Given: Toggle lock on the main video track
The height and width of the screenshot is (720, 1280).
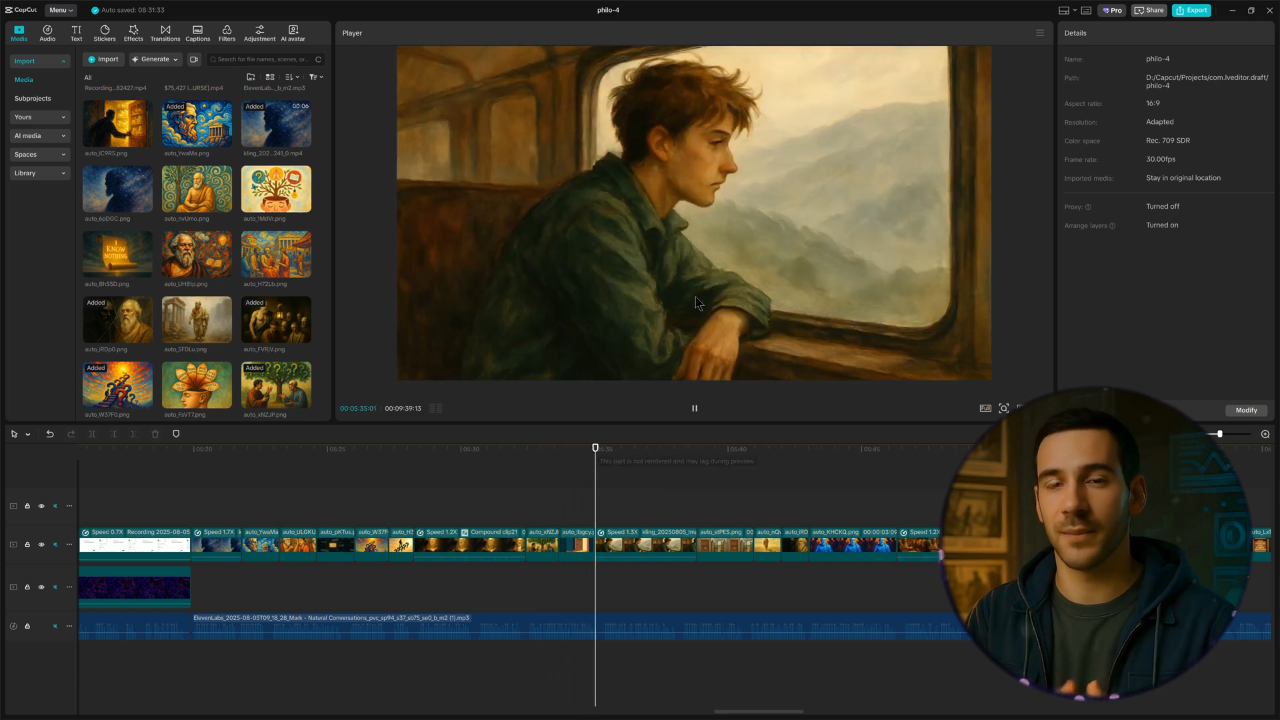Looking at the screenshot, I should coord(27,545).
